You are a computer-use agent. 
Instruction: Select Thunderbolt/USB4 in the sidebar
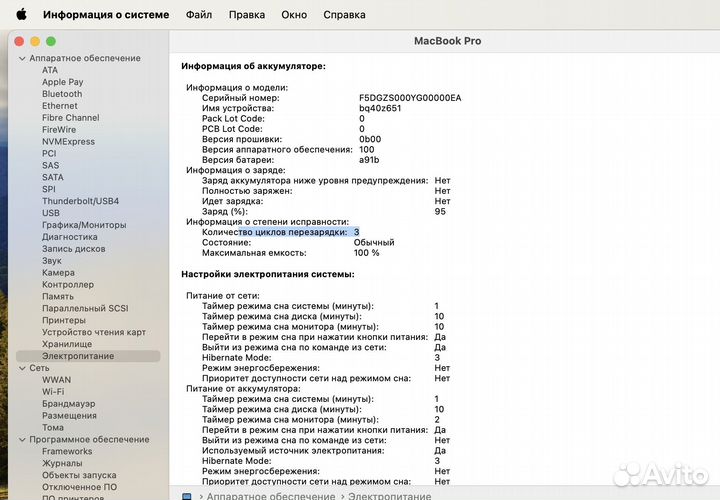(x=80, y=202)
